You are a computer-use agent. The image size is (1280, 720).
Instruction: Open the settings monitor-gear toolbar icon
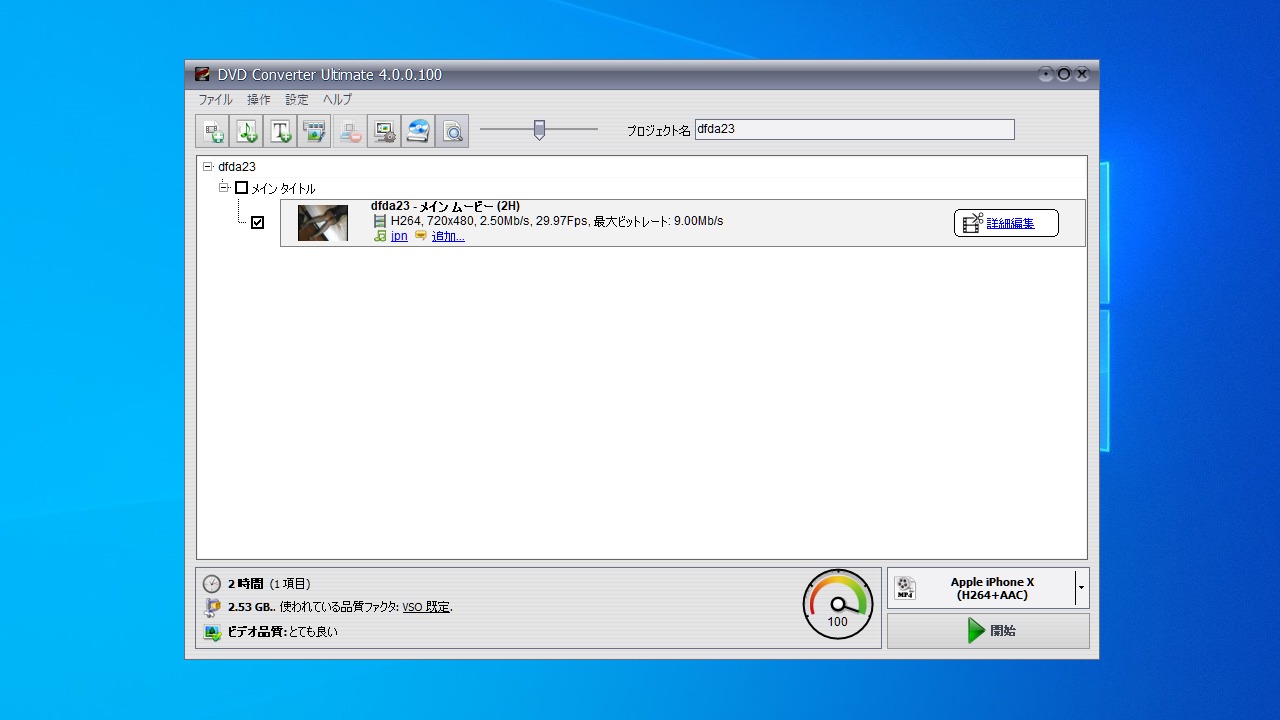(383, 131)
